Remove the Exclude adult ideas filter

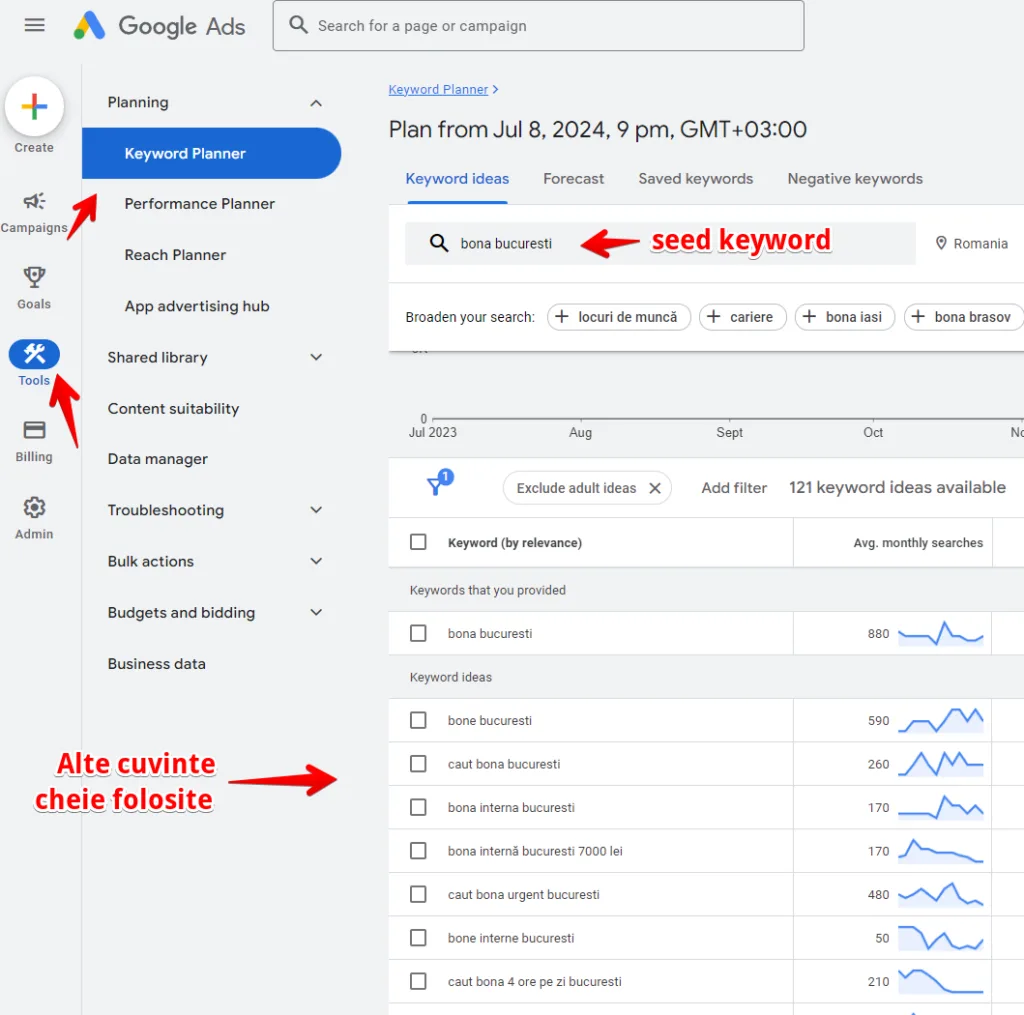tap(655, 488)
